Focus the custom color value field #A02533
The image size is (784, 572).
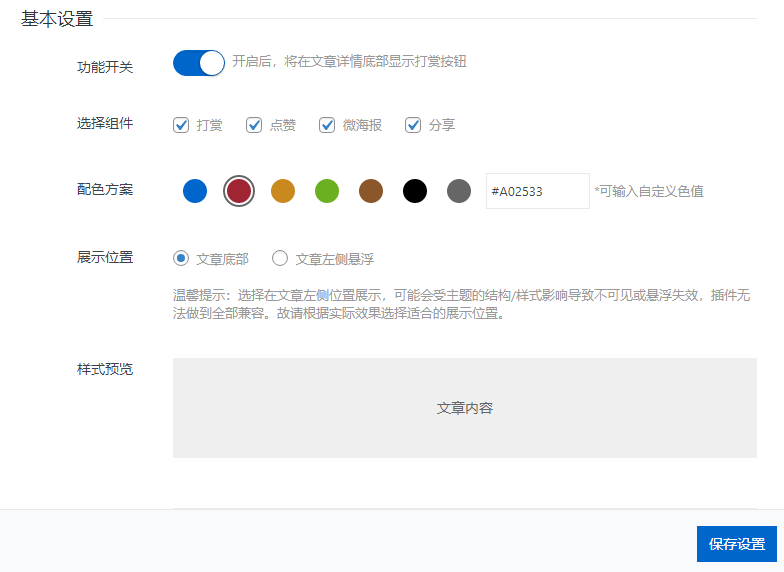coord(538,191)
